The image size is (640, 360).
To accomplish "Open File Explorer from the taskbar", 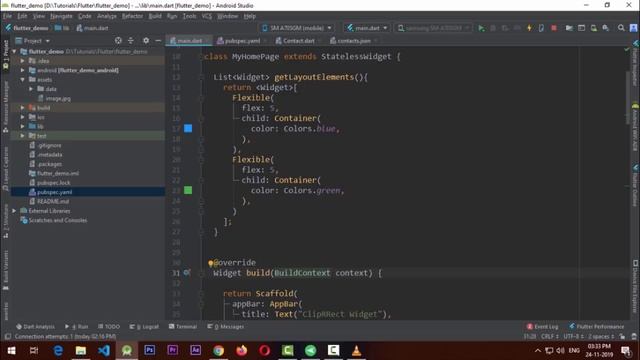I will pyautogui.click(x=81, y=350).
